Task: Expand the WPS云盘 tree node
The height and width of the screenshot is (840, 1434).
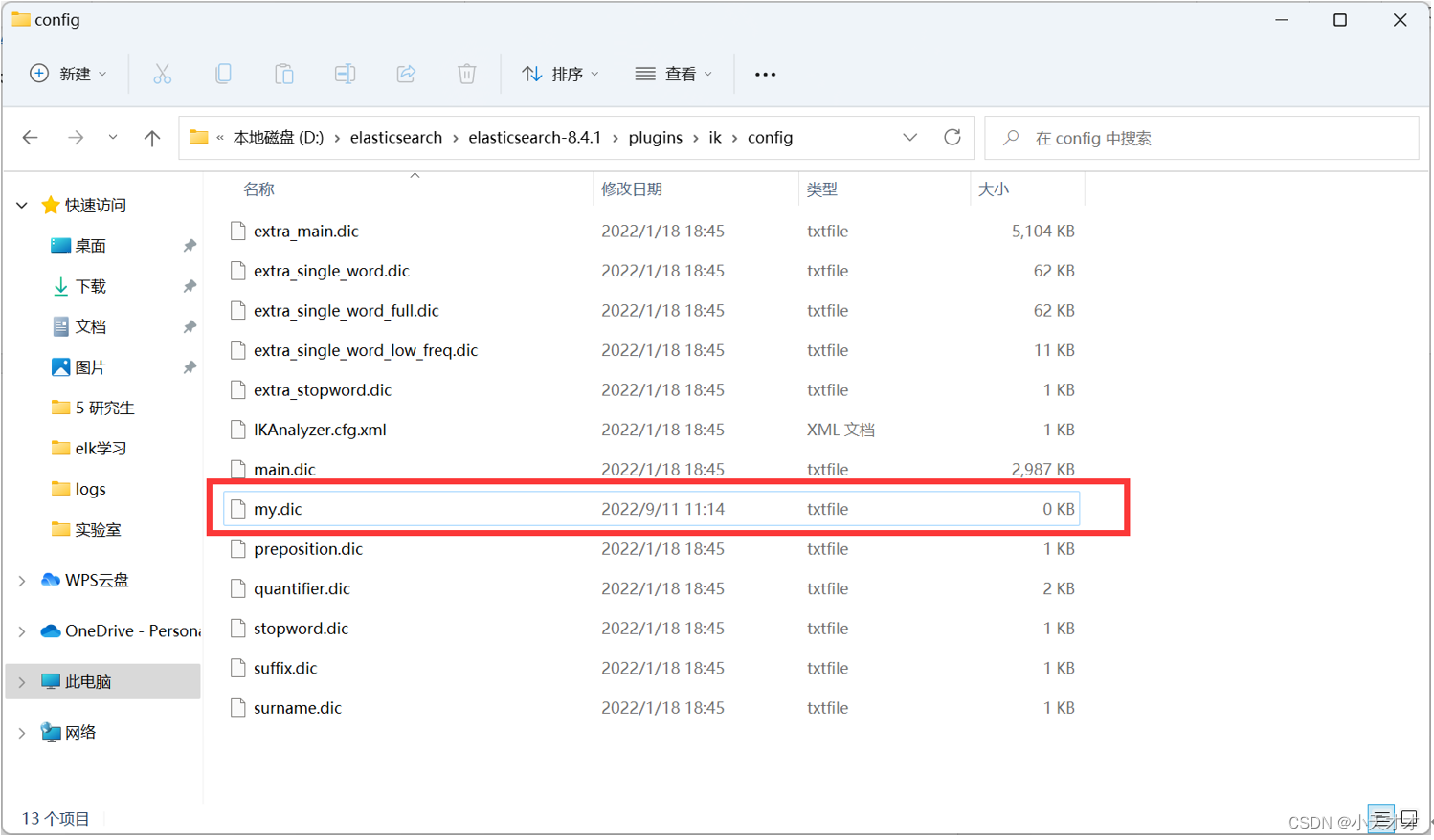Action: [22, 581]
